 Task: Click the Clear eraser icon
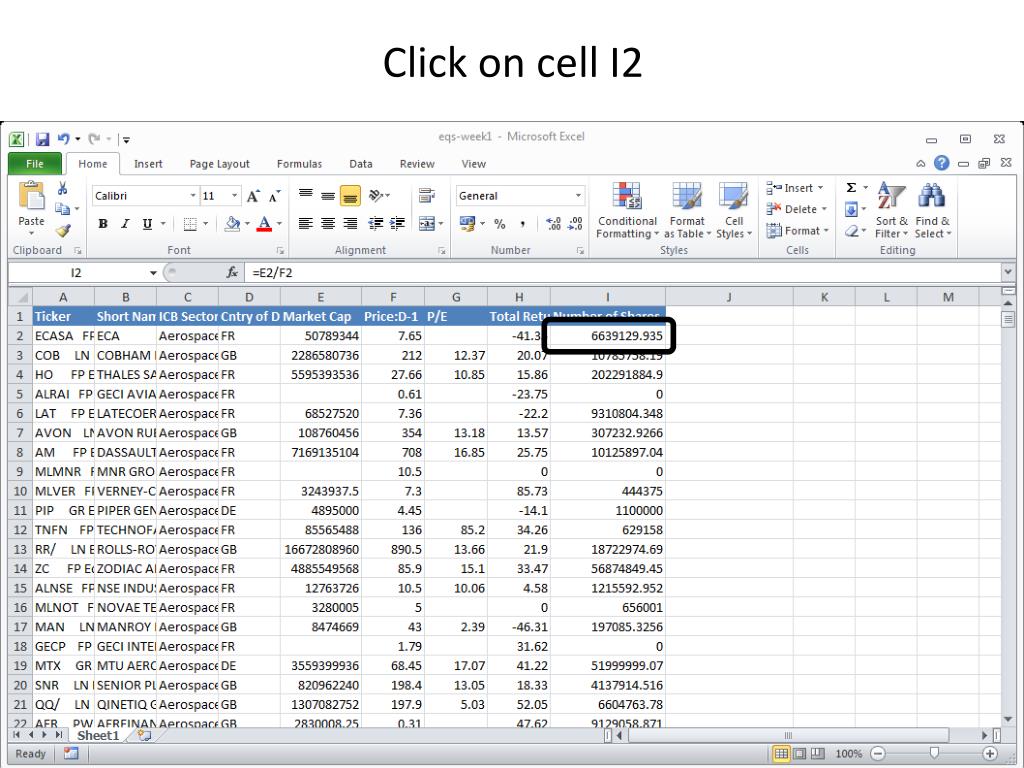[851, 231]
